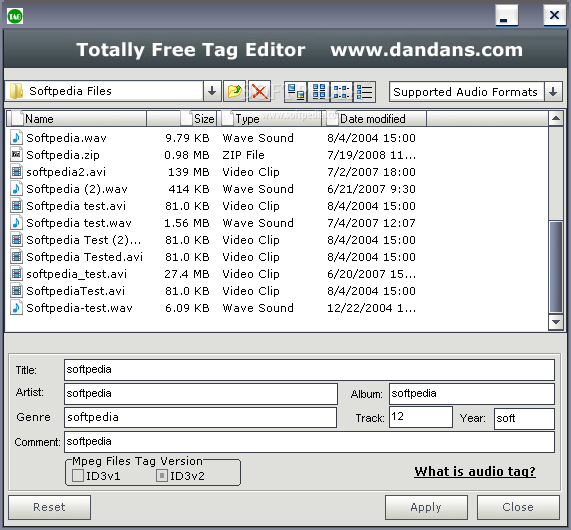Sort files by the Size column
Screen dimensions: 571x530
(181, 119)
